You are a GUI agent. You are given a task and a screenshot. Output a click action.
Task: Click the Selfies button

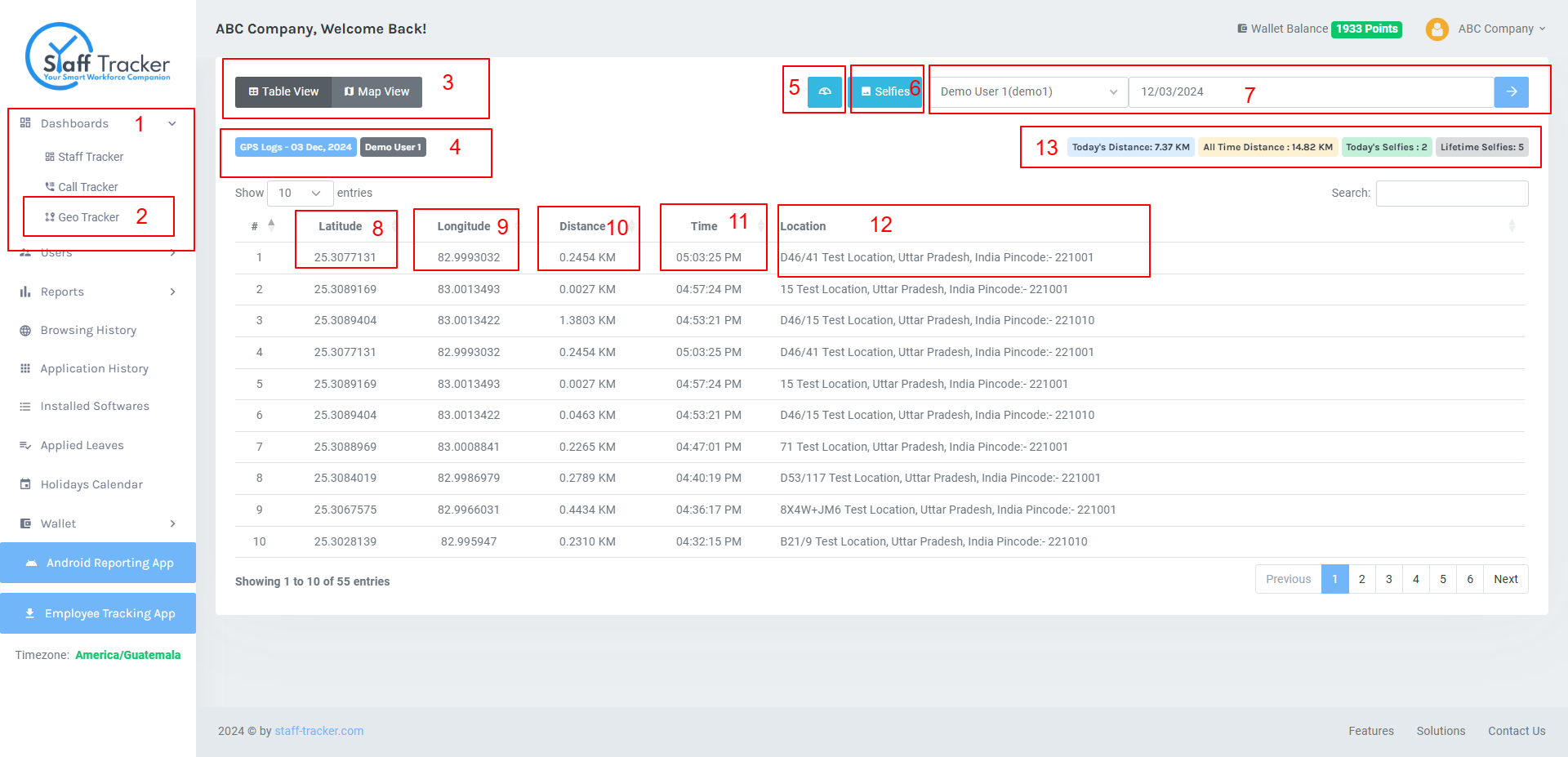885,92
